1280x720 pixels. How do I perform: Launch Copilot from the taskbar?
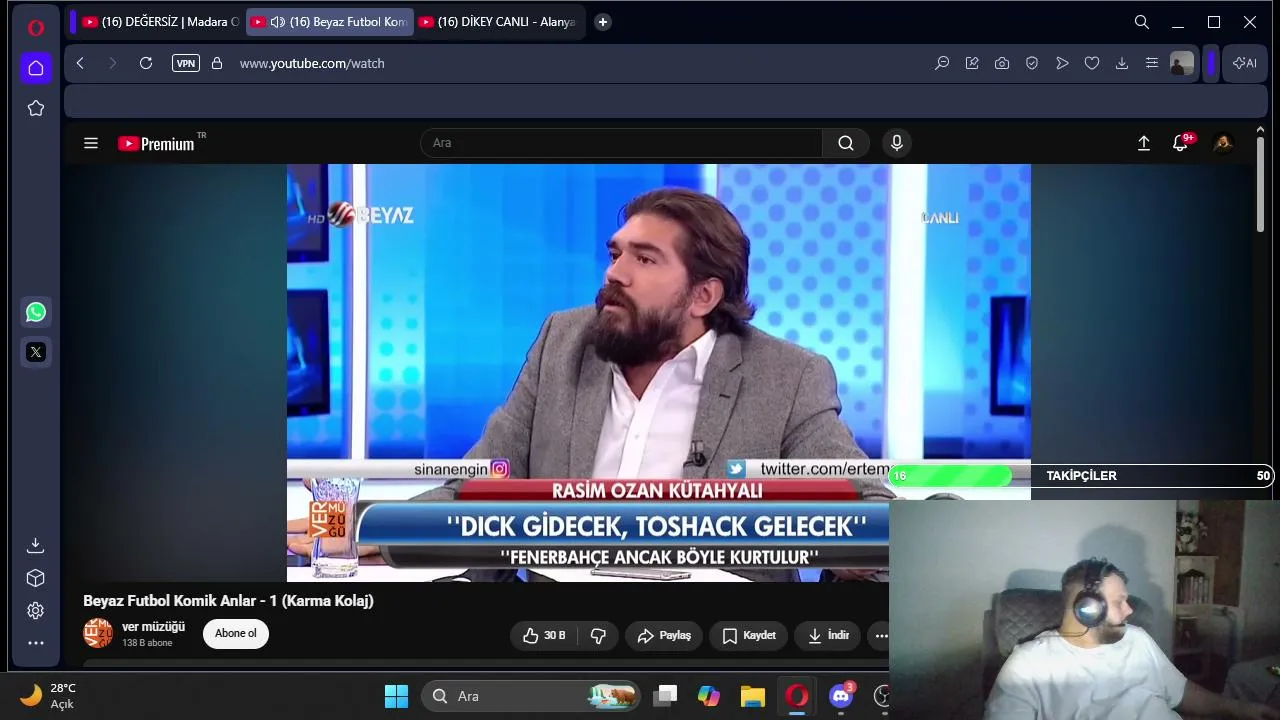709,696
